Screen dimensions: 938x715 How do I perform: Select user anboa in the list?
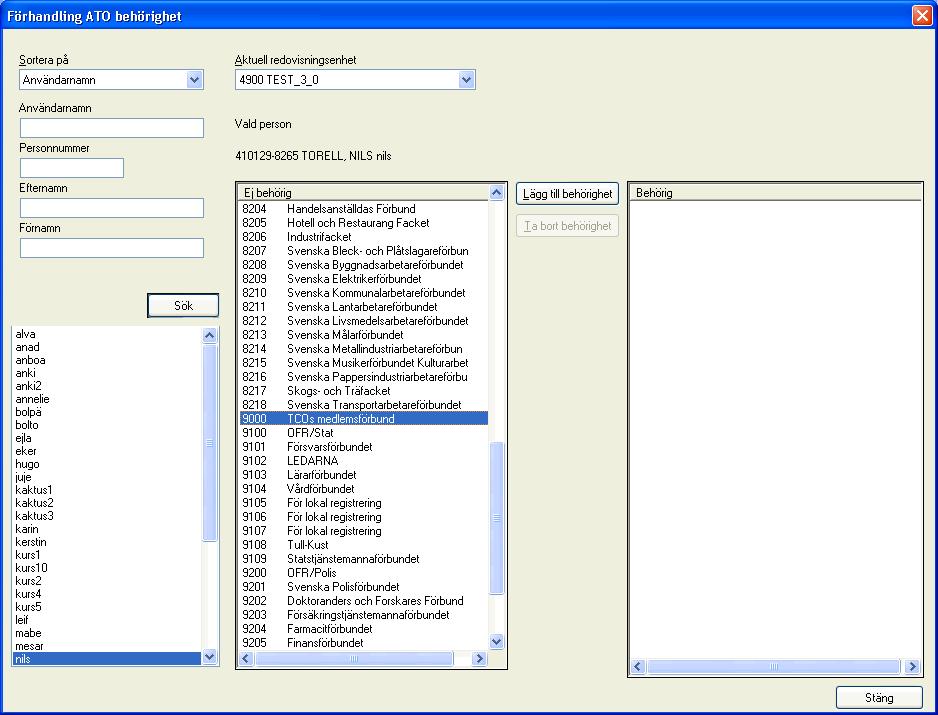pos(106,360)
